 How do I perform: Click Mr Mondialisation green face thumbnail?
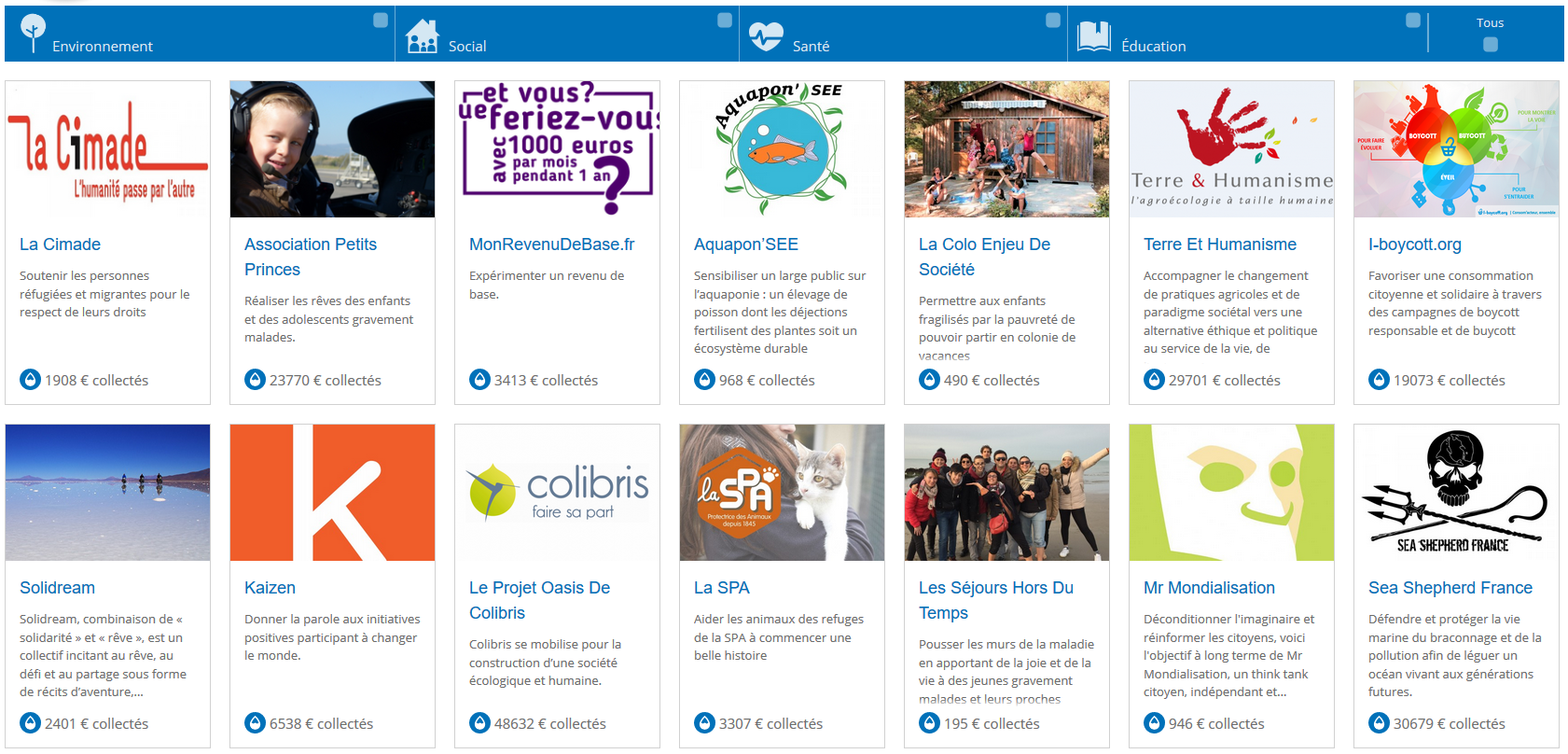pos(1231,493)
